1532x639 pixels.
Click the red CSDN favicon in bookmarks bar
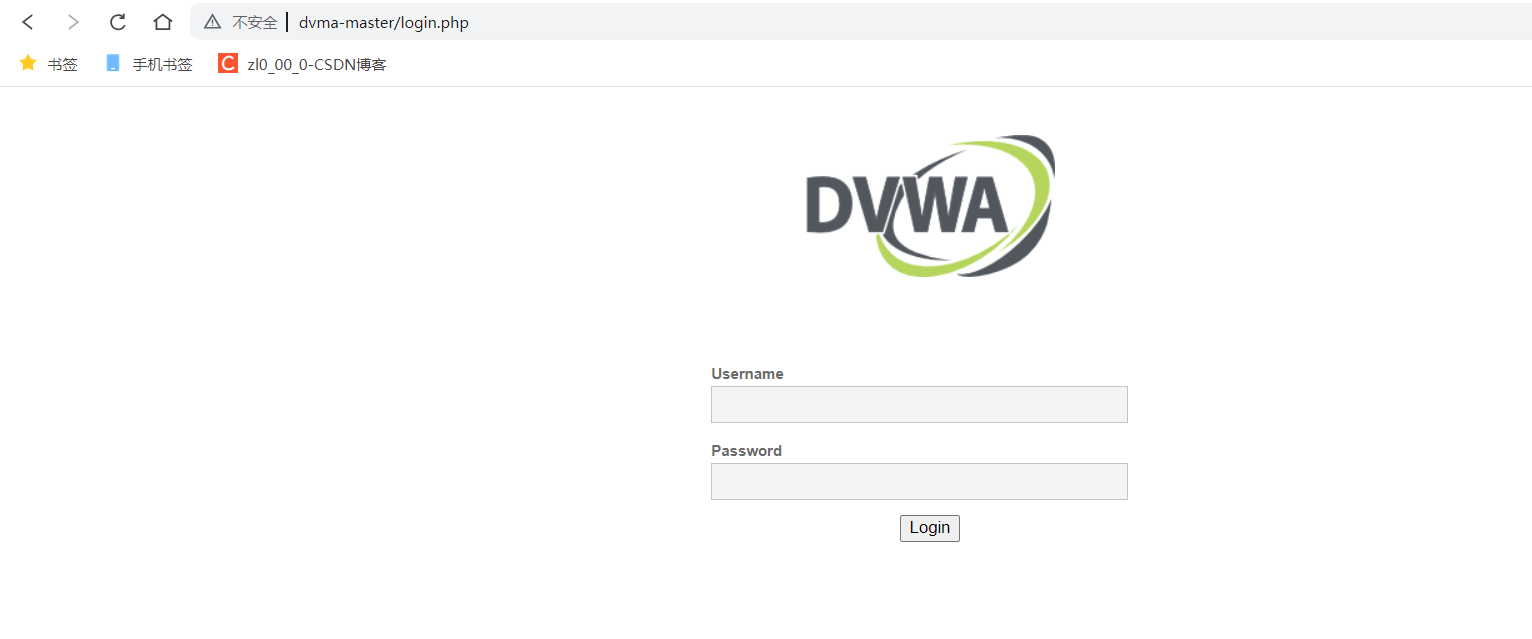pos(228,63)
